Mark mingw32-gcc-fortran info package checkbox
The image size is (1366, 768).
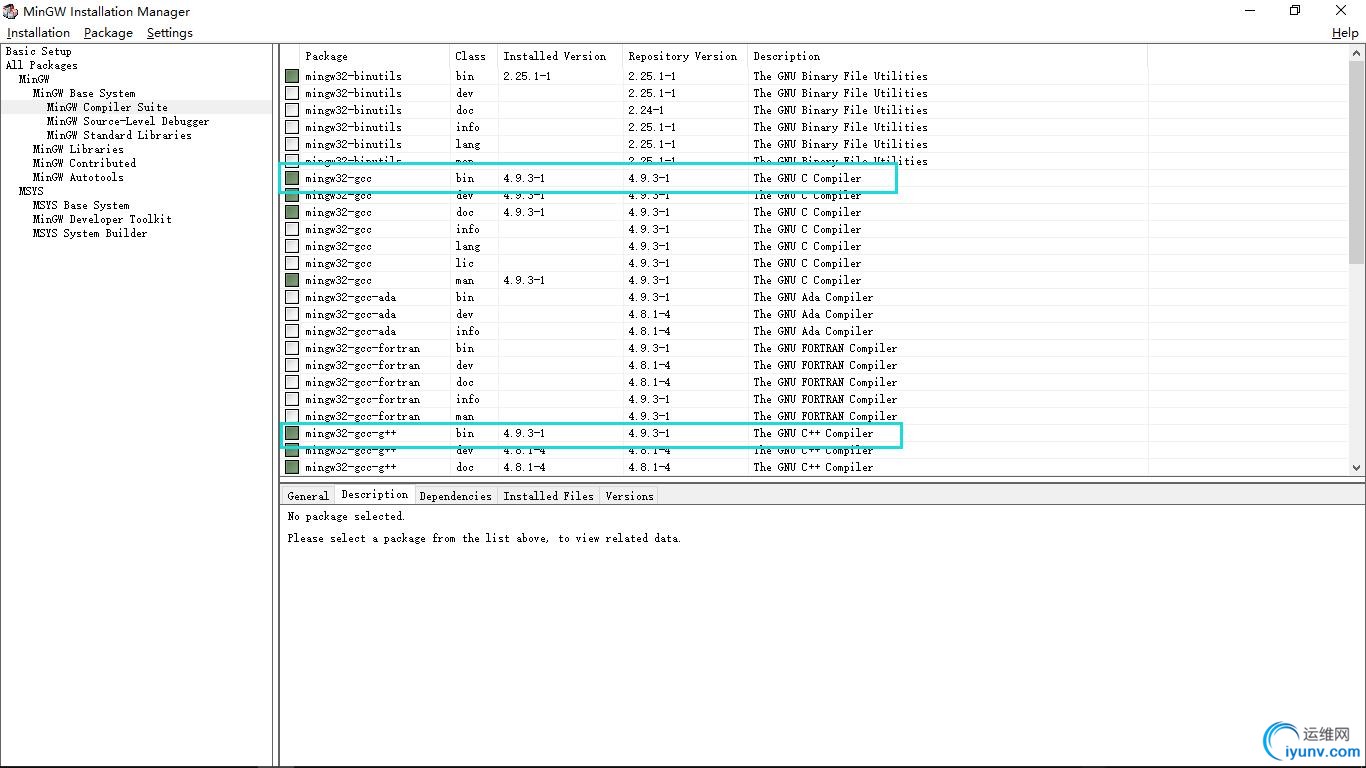pyautogui.click(x=292, y=399)
